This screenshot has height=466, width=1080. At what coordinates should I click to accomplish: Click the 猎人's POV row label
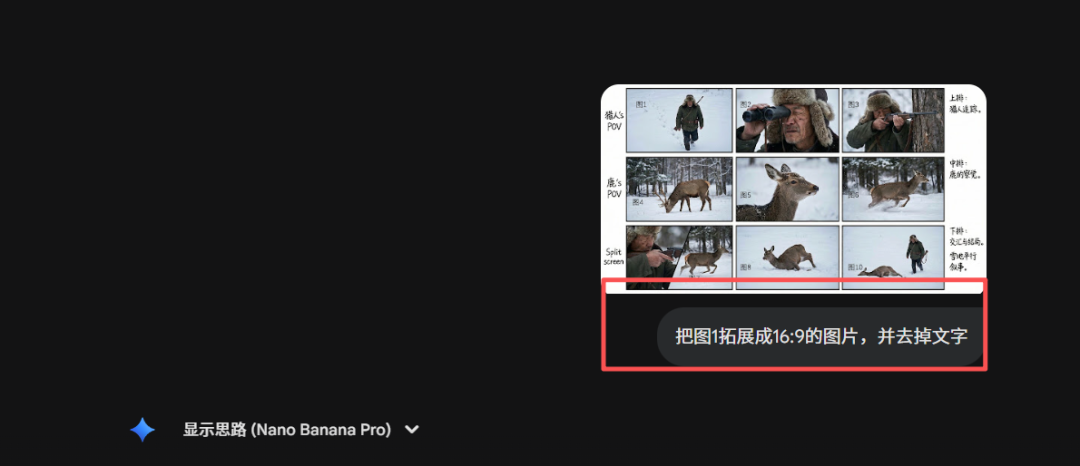614,120
